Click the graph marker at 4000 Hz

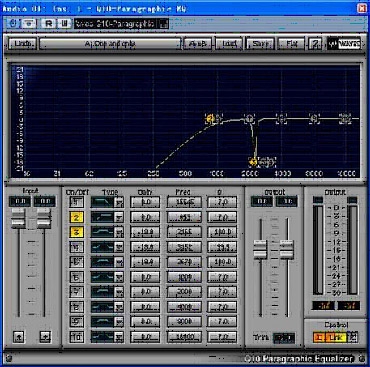click(282, 118)
